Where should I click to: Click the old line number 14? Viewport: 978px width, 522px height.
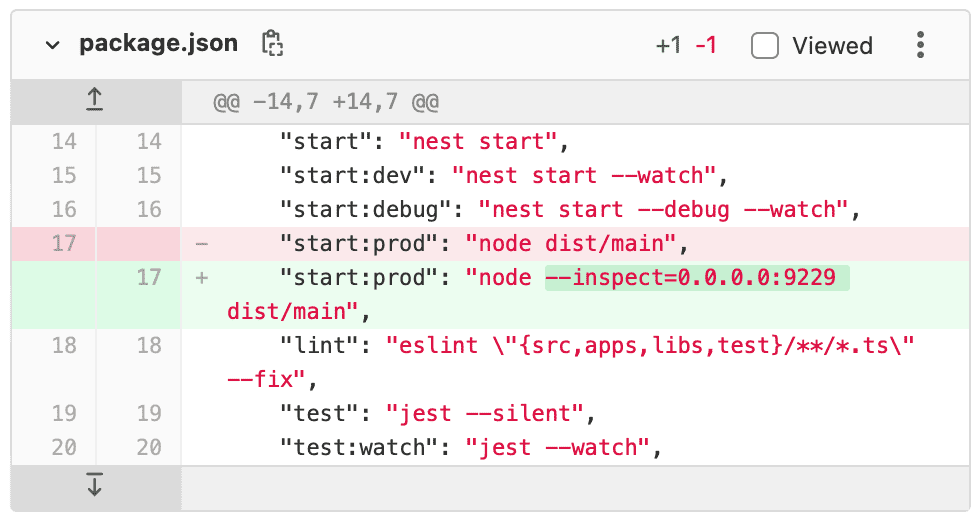(x=64, y=142)
